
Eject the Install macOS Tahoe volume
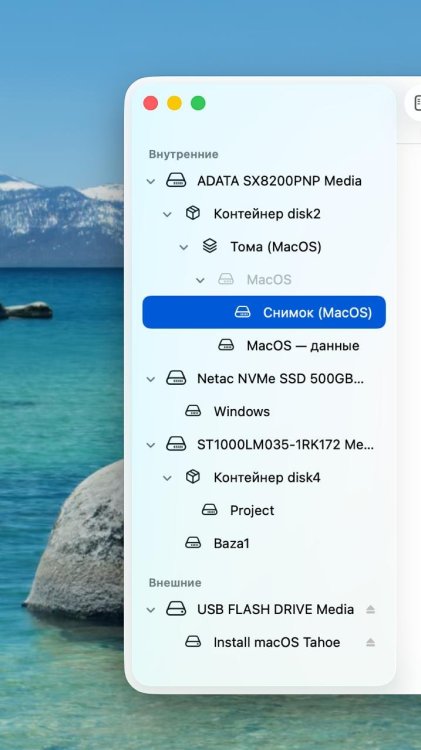click(370, 642)
